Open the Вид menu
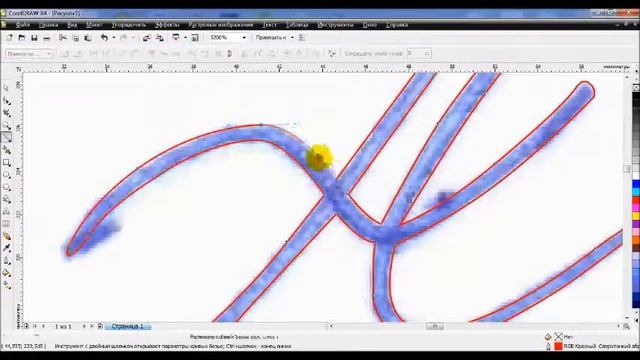The height and width of the screenshot is (360, 640). pyautogui.click(x=72, y=25)
